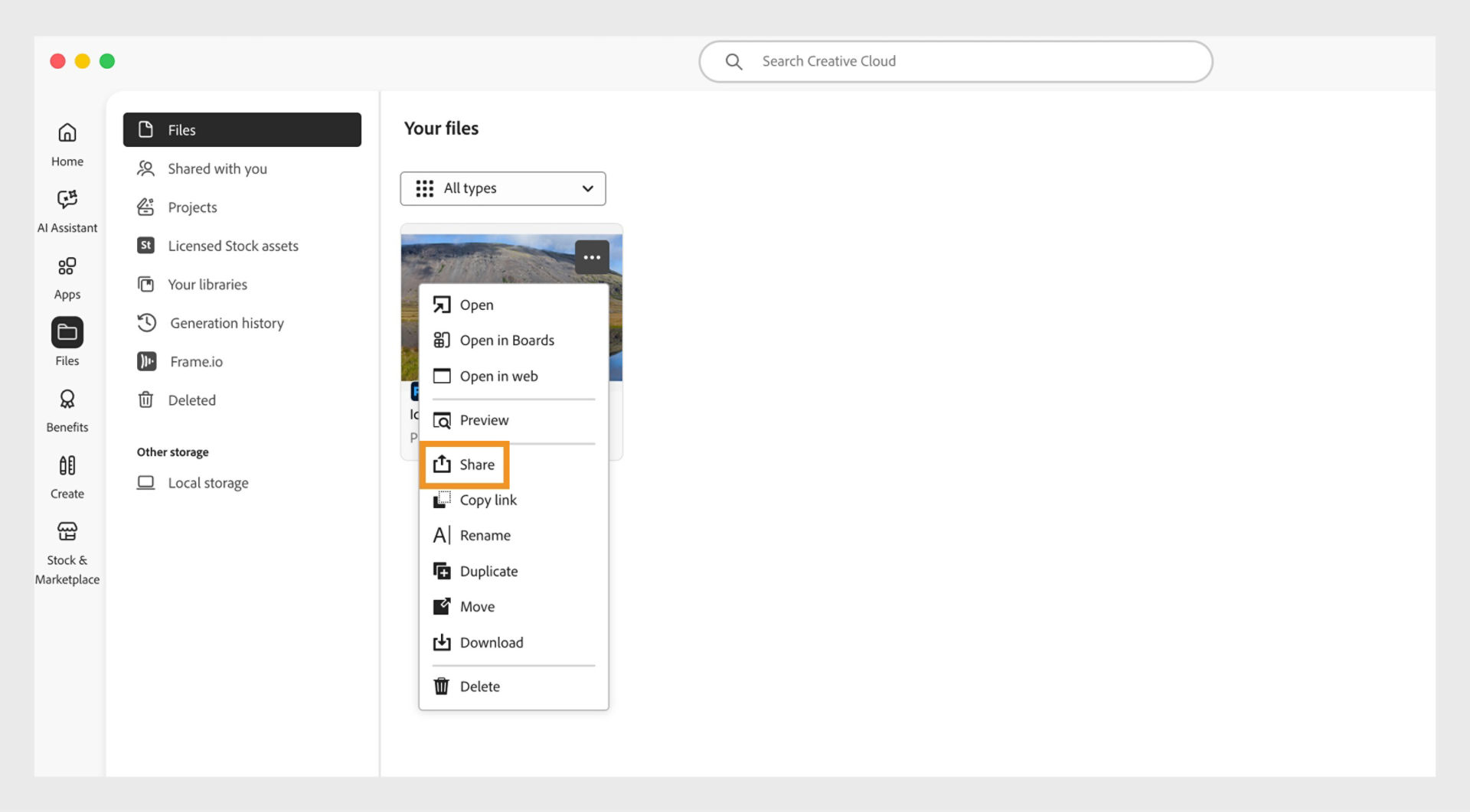
Task: Click the Rename text-cursor icon
Action: coord(442,535)
